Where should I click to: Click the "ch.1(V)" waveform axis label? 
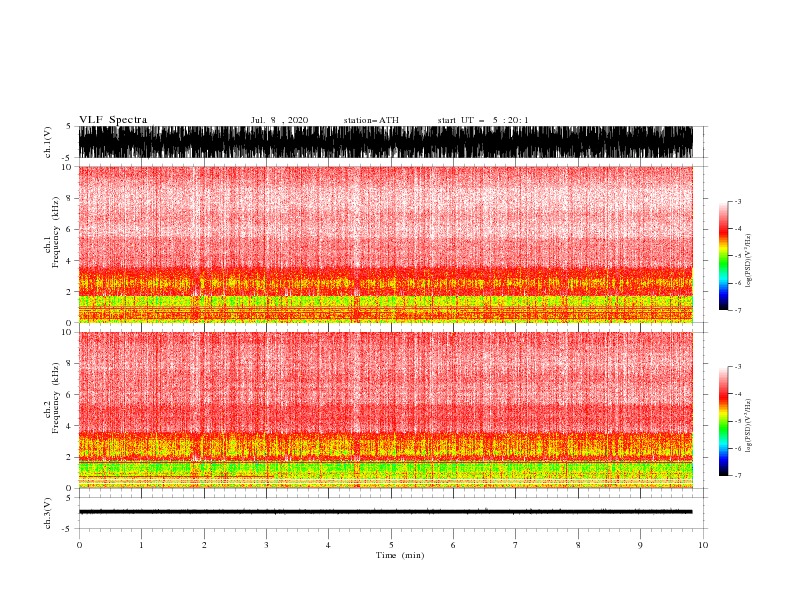pyautogui.click(x=48, y=142)
